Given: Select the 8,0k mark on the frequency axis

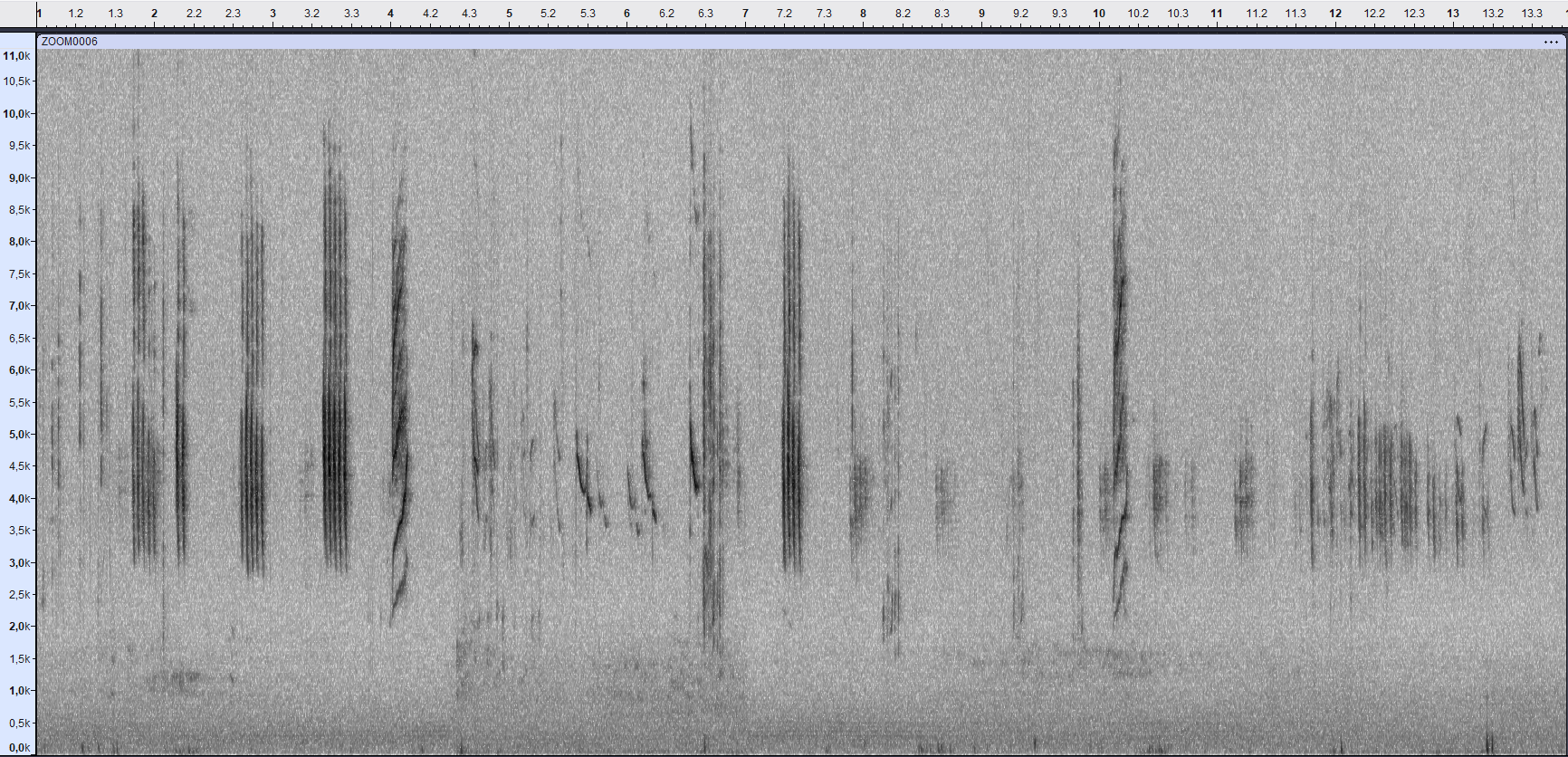Looking at the screenshot, I should (19, 242).
